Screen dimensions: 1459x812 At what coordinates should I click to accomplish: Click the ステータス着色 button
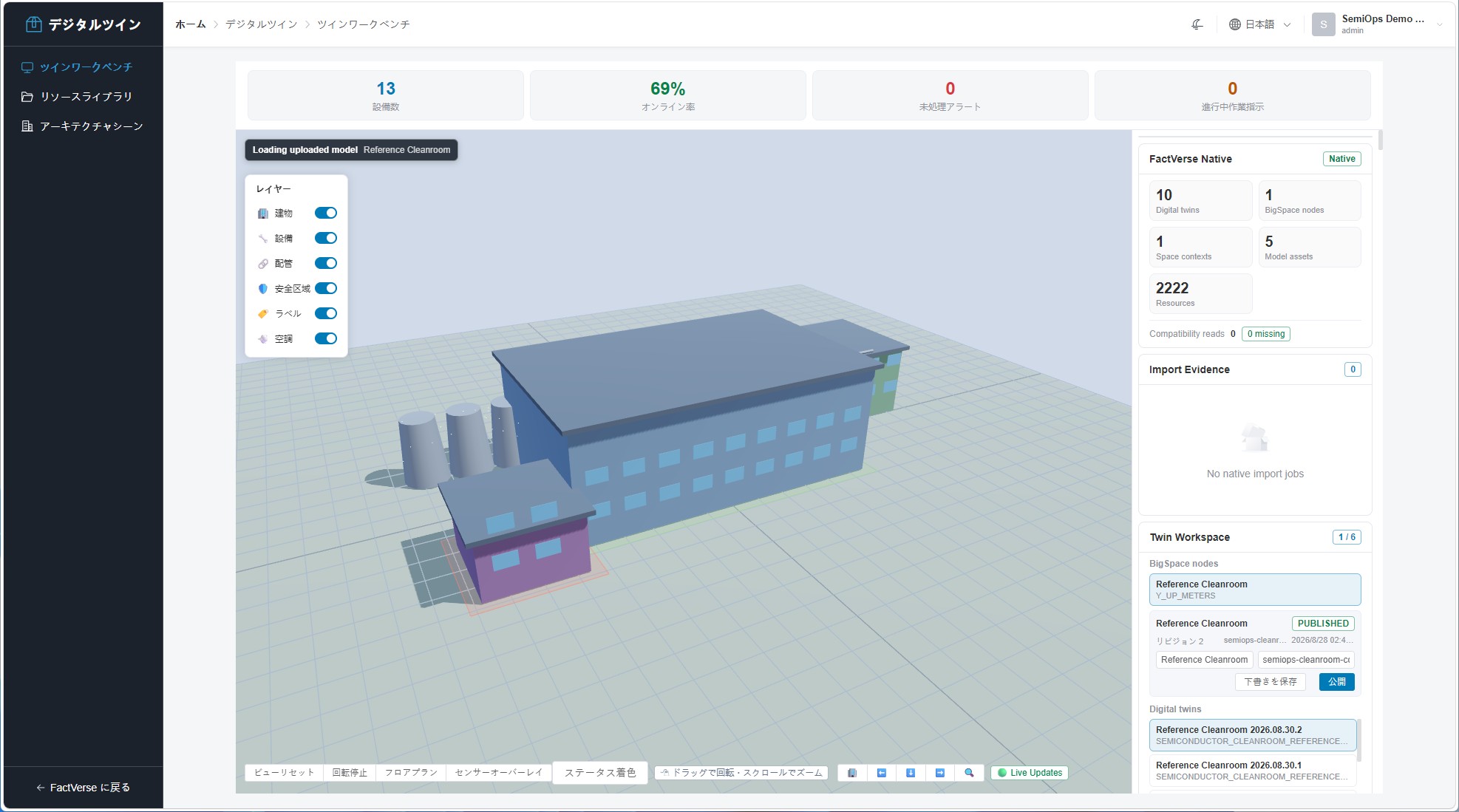600,773
